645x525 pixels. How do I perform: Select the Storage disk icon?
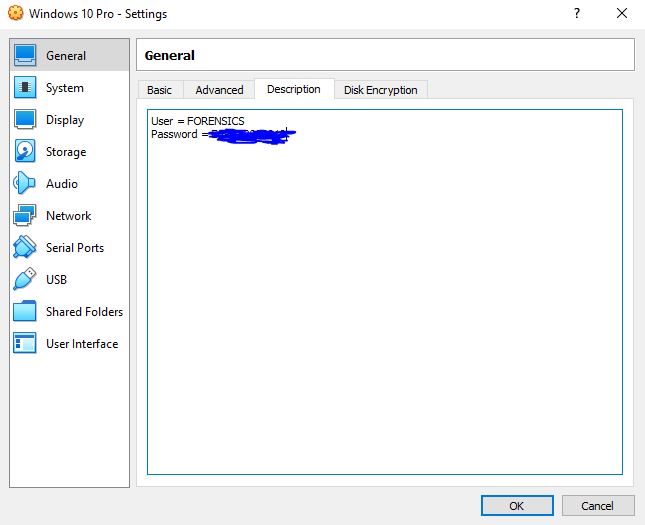(25, 151)
